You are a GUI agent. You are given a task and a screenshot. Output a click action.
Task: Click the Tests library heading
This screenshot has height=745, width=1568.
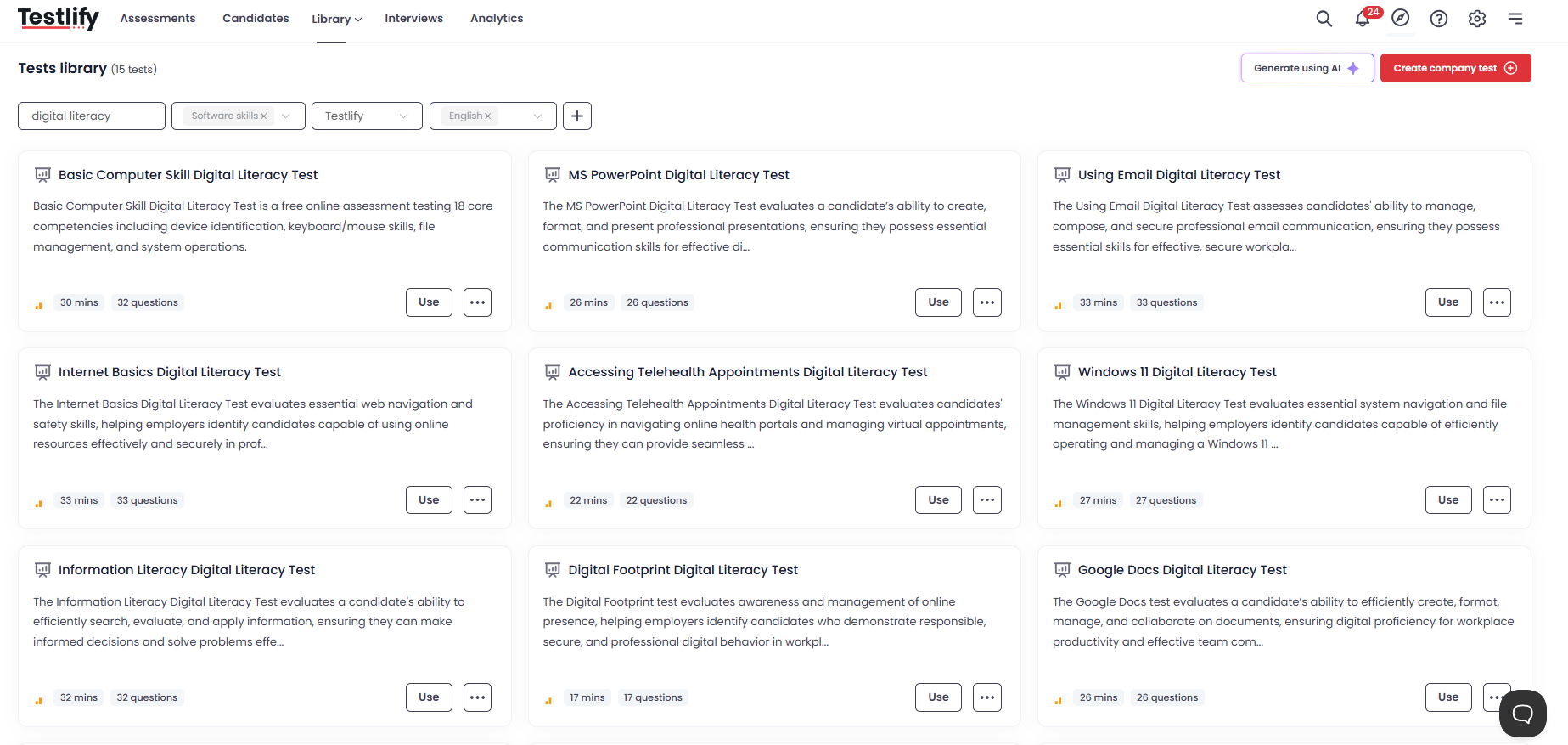pyautogui.click(x=62, y=68)
